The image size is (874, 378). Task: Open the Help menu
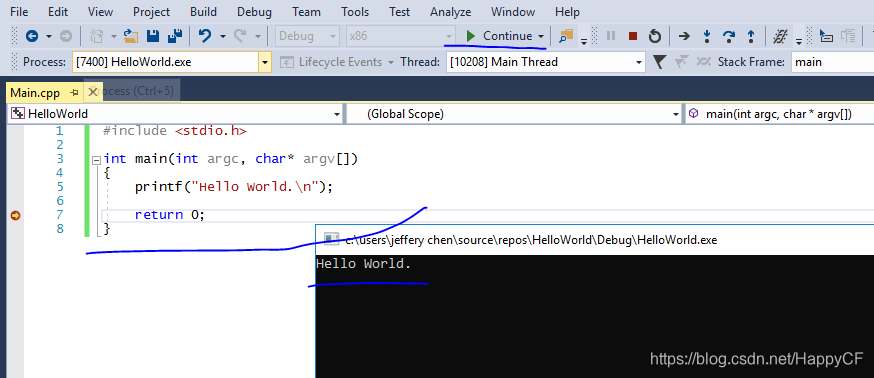(x=567, y=12)
